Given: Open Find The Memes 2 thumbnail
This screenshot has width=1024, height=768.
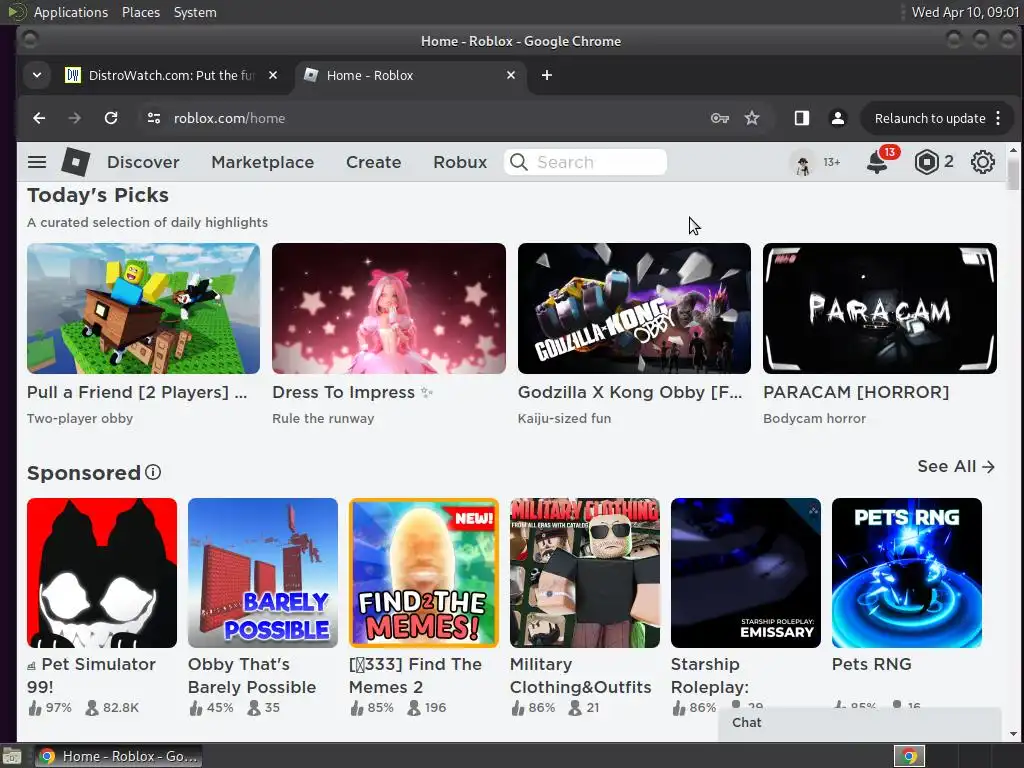Looking at the screenshot, I should pyautogui.click(x=424, y=573).
